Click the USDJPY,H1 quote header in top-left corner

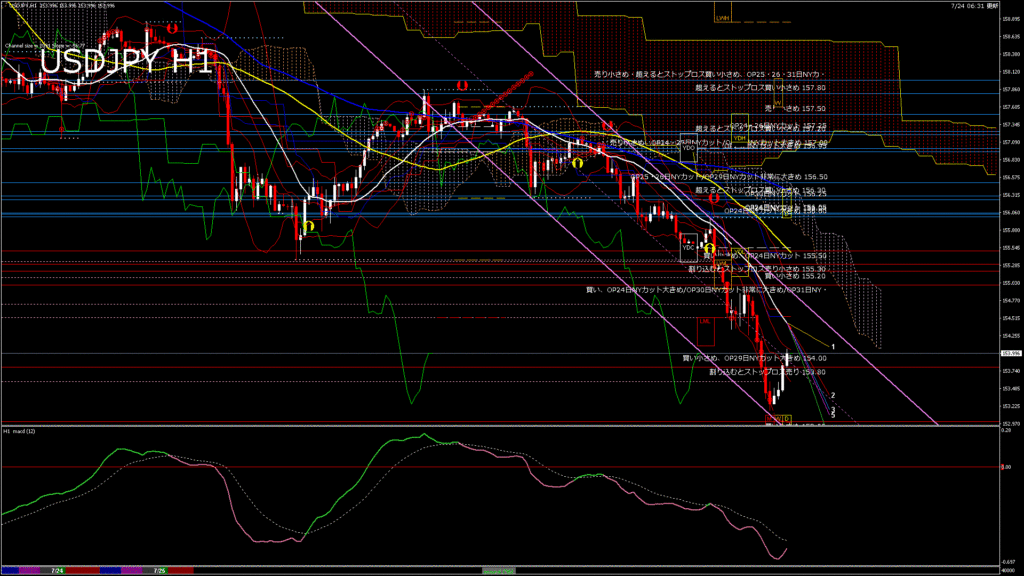click(62, 5)
